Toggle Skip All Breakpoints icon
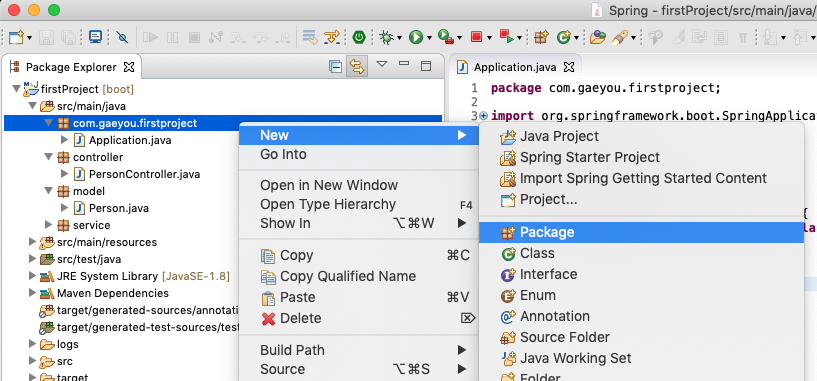817x381 pixels. (x=122, y=37)
